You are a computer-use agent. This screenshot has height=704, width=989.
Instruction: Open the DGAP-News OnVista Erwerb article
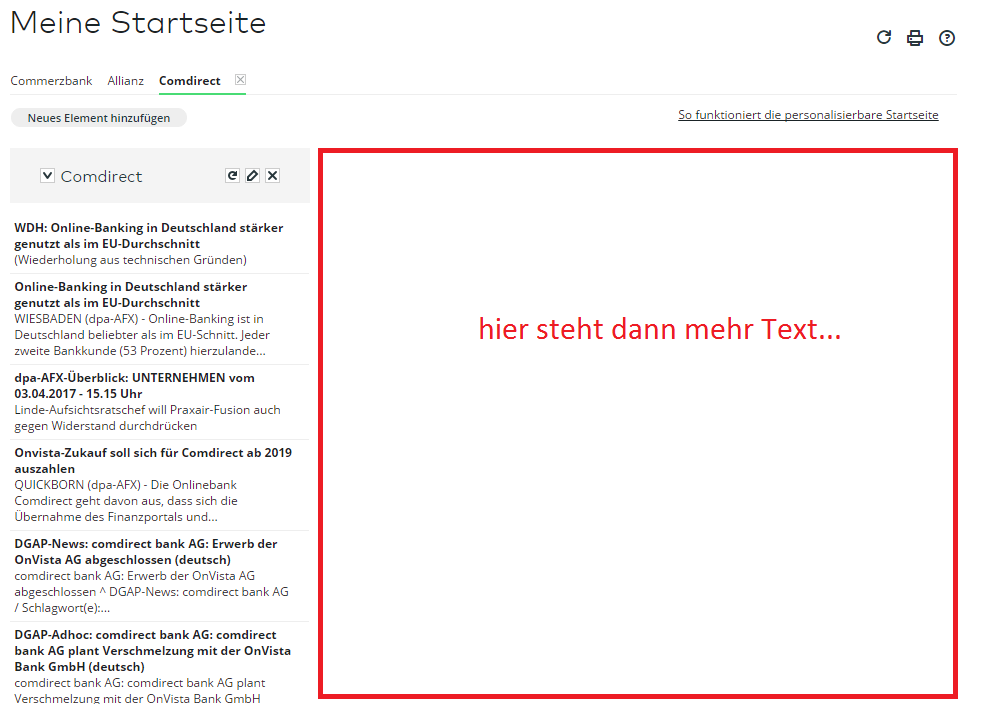click(147, 551)
